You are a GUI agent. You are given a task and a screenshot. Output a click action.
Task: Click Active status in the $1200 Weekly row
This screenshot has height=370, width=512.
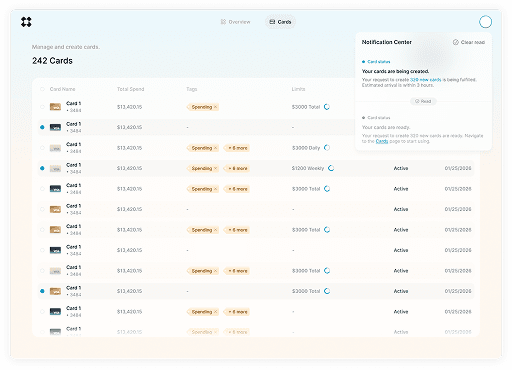[401, 168]
